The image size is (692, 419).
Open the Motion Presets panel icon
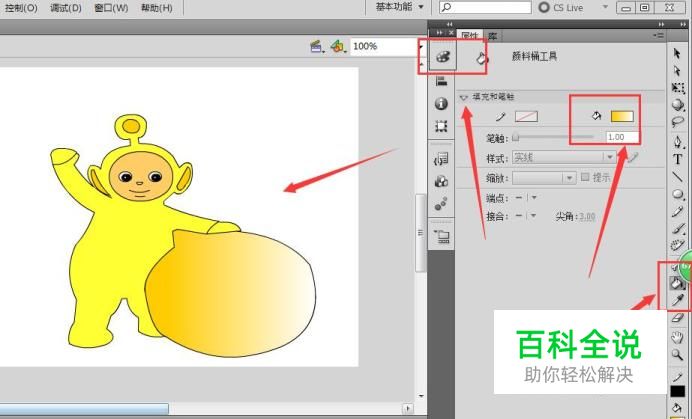pos(441,204)
